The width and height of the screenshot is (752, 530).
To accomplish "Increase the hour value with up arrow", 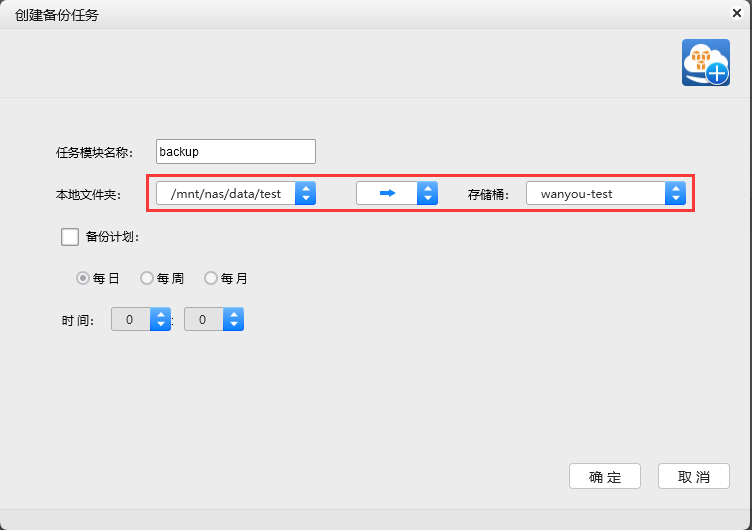I will point(160,314).
